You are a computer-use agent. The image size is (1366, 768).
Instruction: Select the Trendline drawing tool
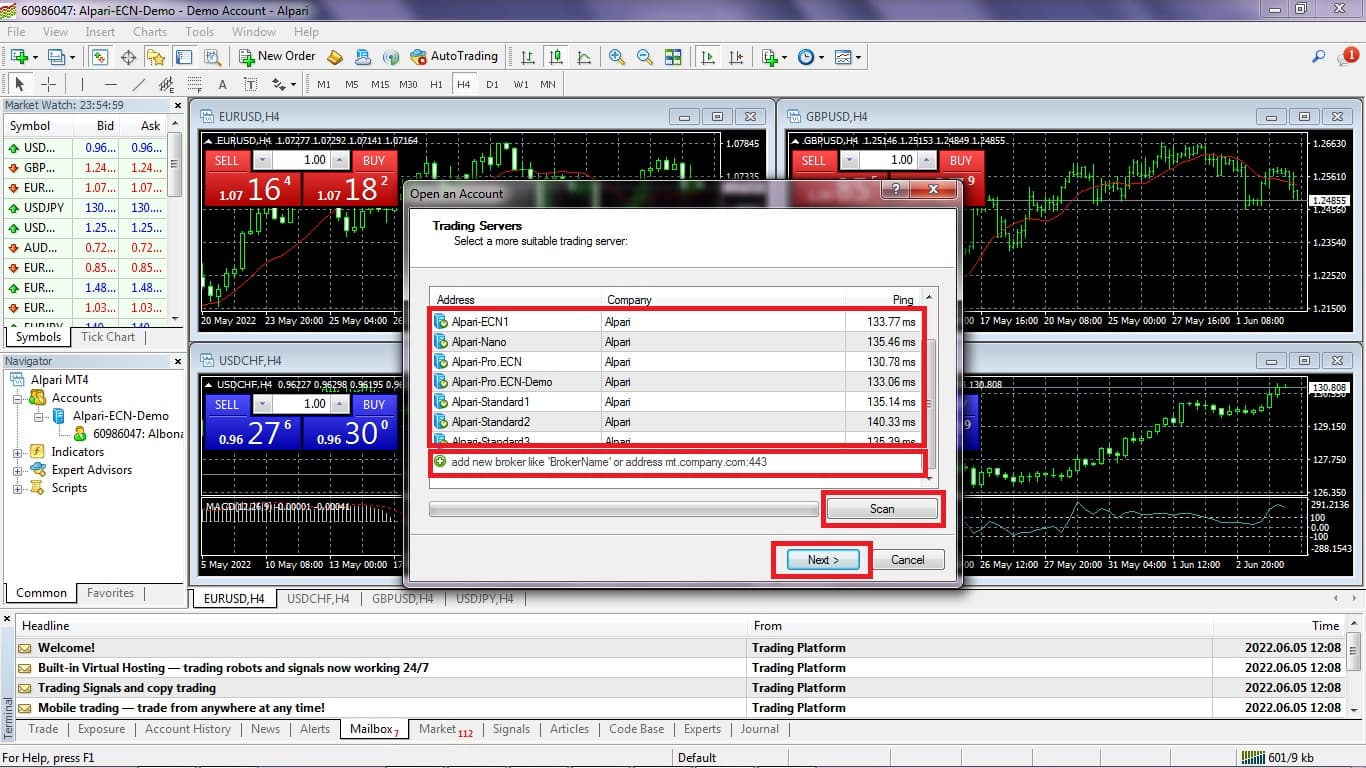138,84
